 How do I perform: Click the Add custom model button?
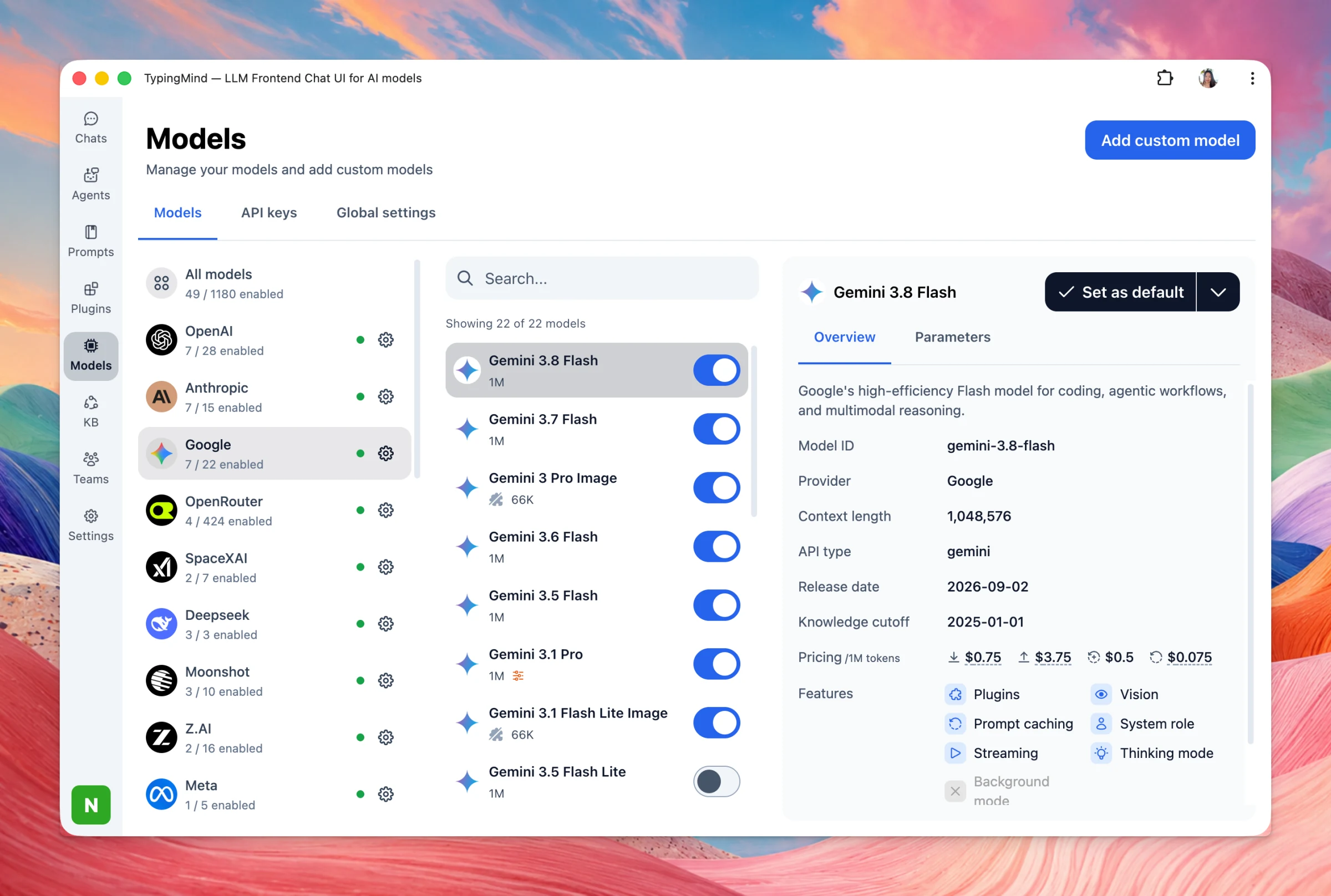1170,140
